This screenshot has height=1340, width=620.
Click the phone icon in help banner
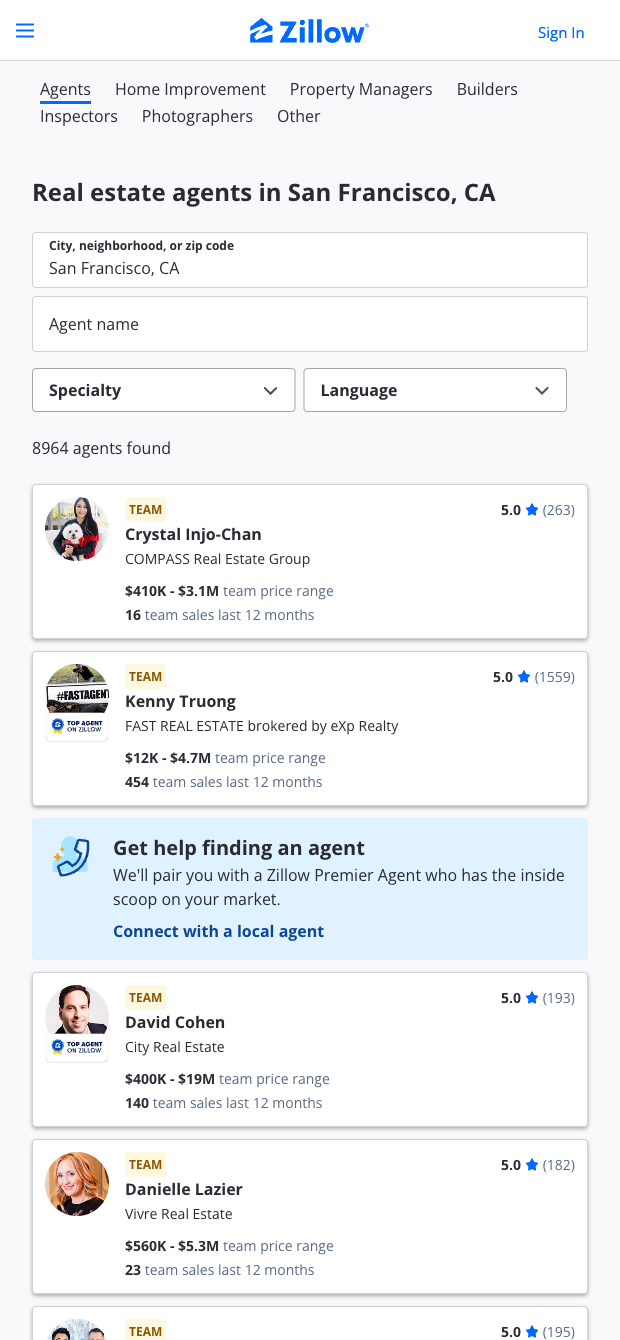pos(71,857)
